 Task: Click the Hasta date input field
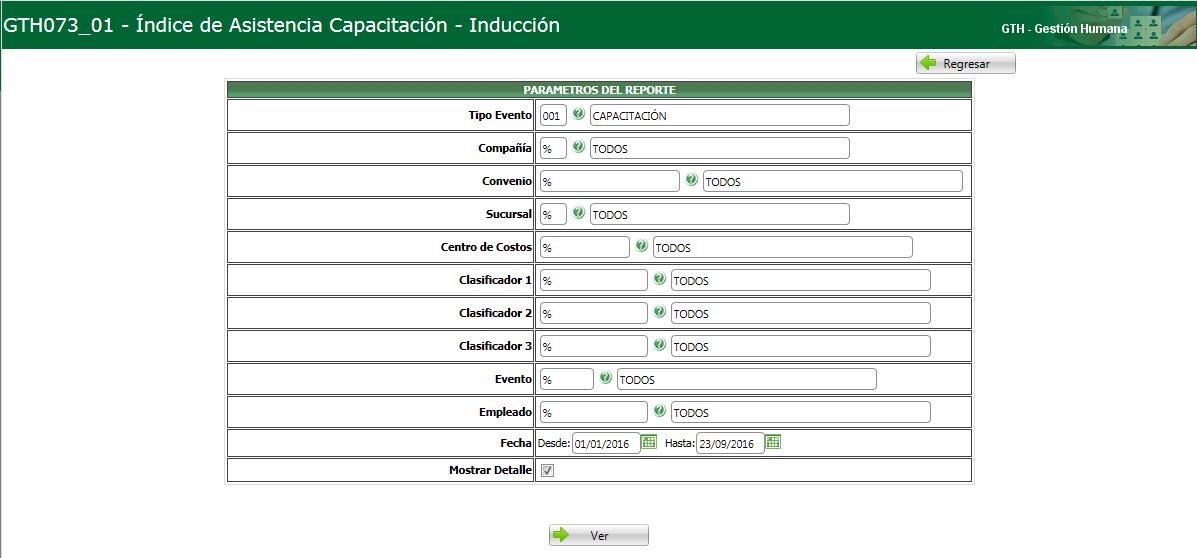pyautogui.click(x=729, y=443)
